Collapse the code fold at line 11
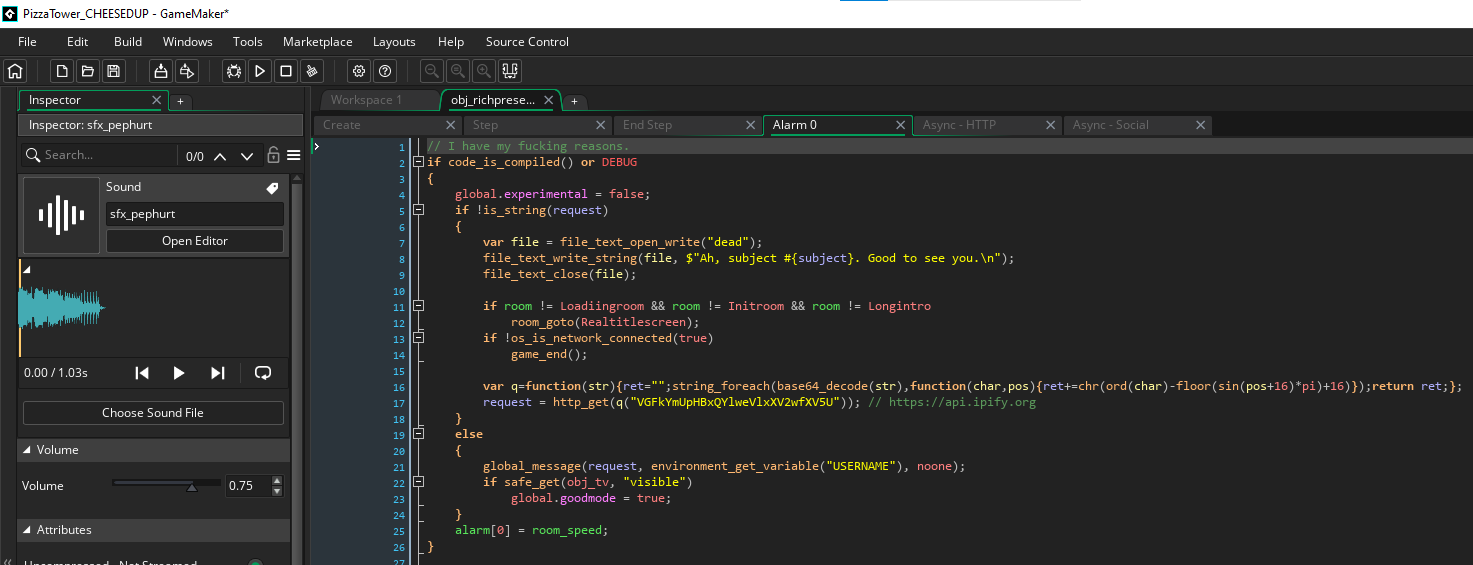The height and width of the screenshot is (565, 1473). [418, 306]
